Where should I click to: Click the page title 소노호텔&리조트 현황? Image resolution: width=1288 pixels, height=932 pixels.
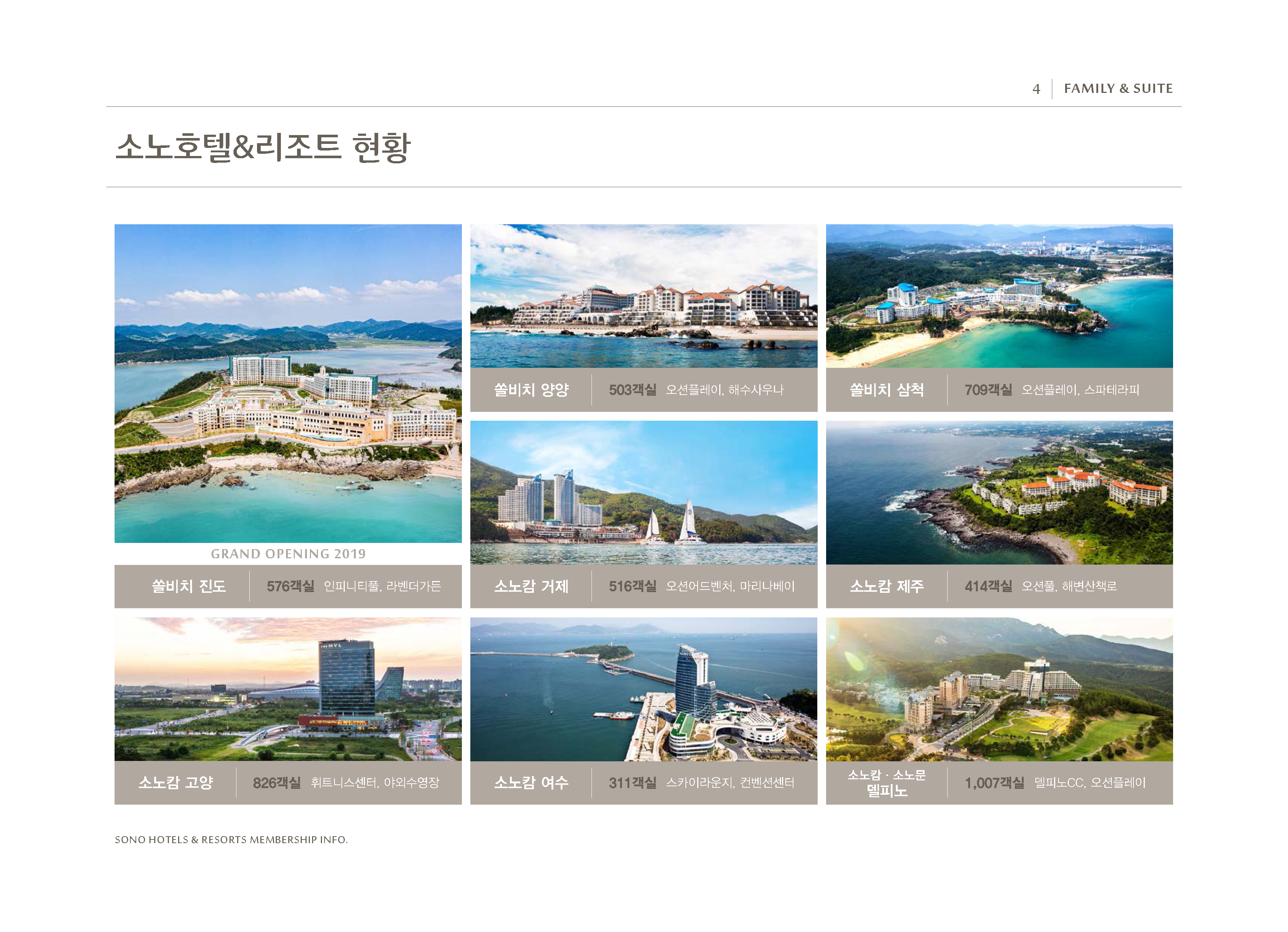tap(263, 147)
